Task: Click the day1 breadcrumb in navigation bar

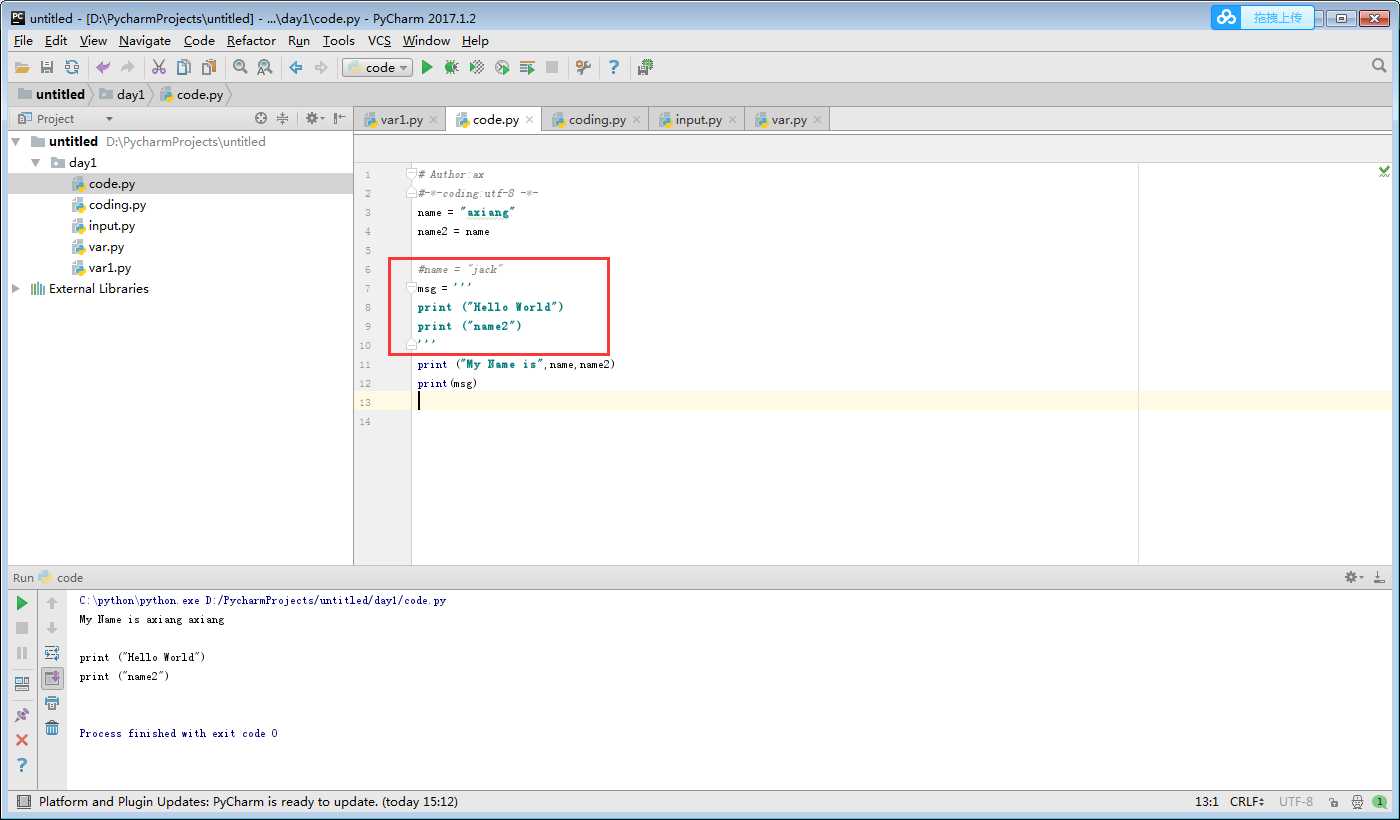Action: (x=122, y=94)
